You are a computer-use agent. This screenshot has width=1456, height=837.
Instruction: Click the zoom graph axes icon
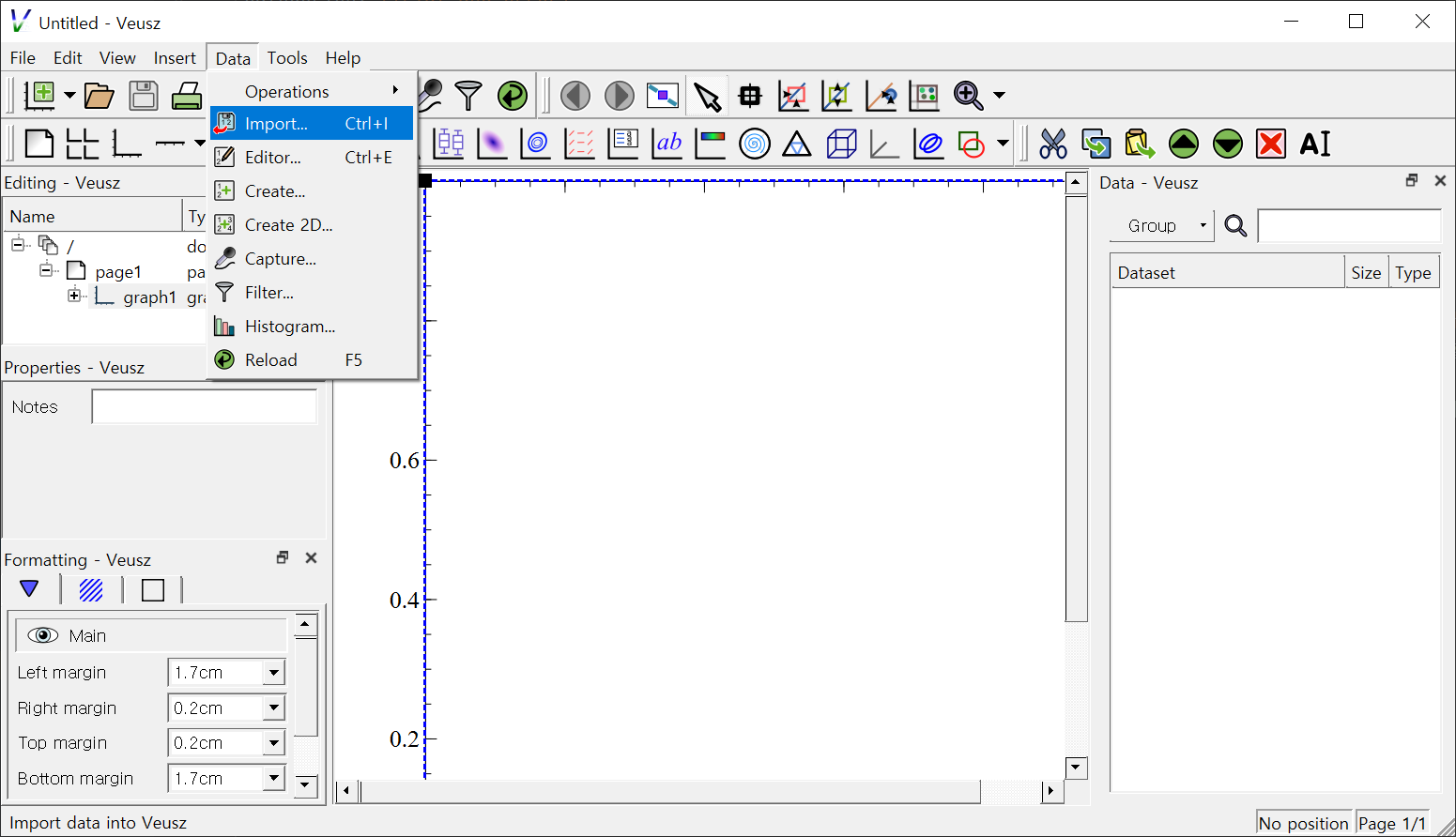[793, 95]
